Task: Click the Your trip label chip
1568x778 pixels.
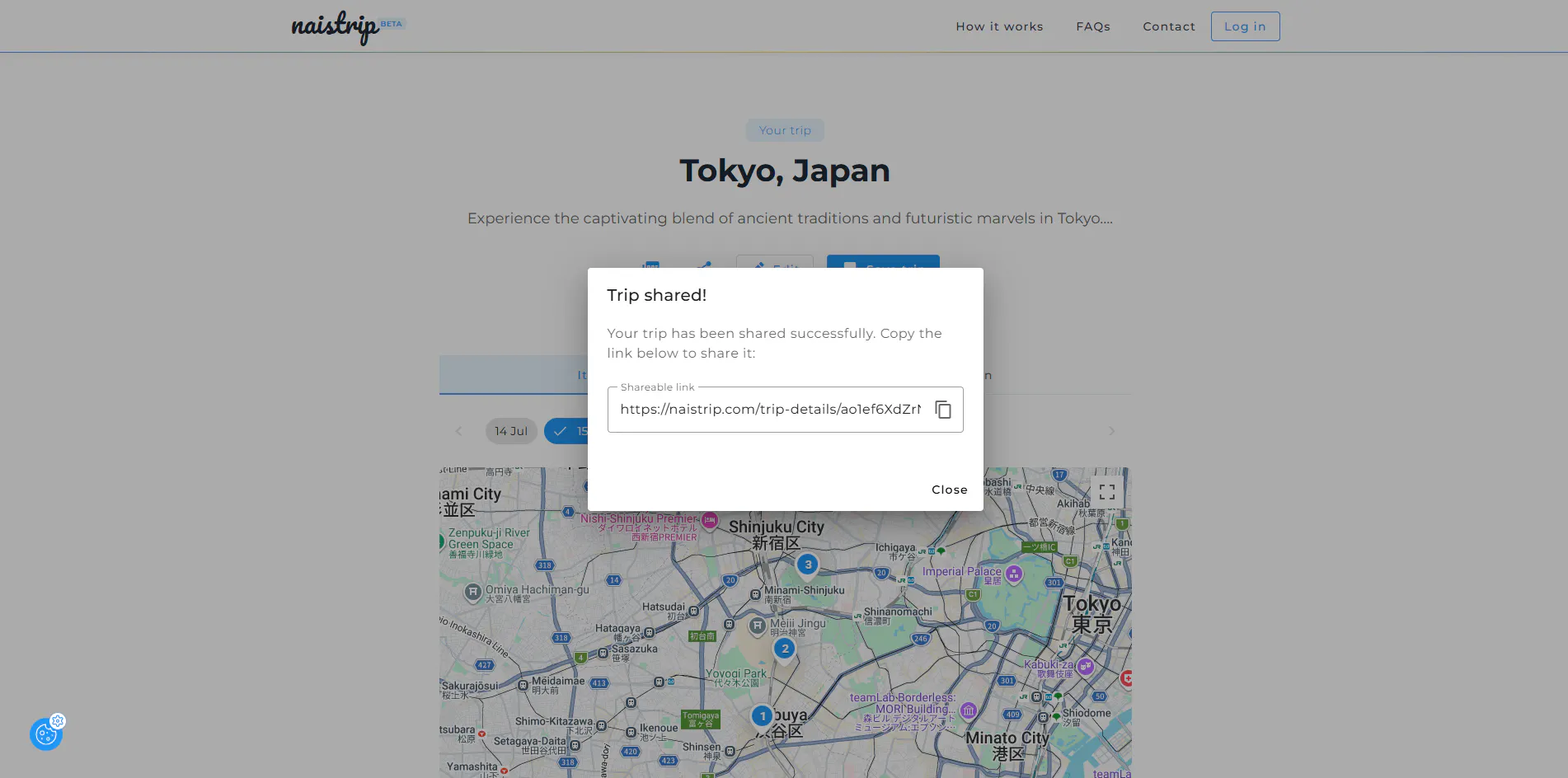Action: (x=785, y=130)
